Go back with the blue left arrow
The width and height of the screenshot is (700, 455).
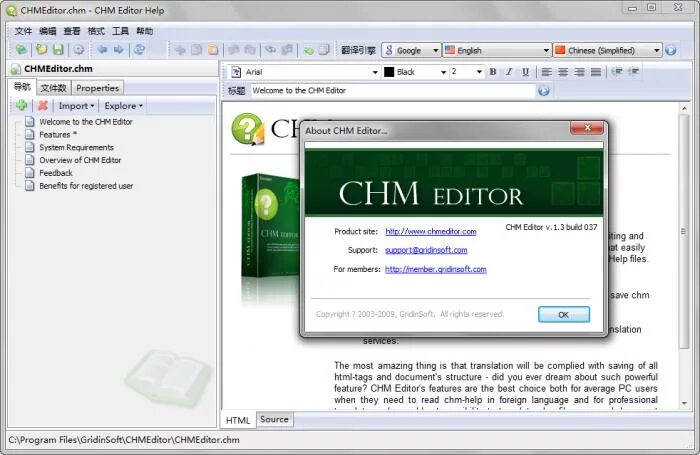(102, 50)
